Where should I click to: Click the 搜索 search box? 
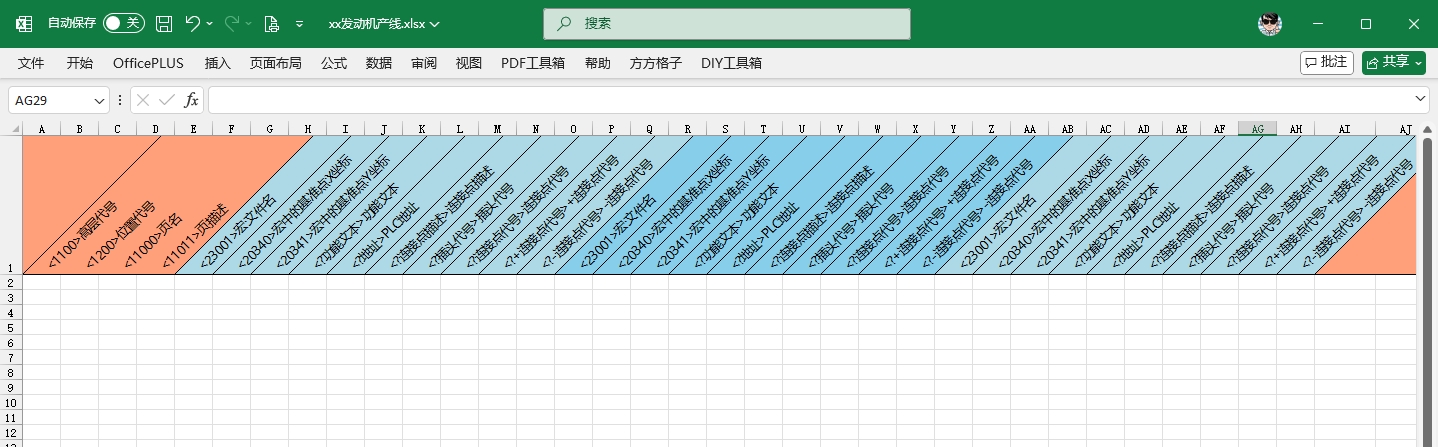pos(727,23)
